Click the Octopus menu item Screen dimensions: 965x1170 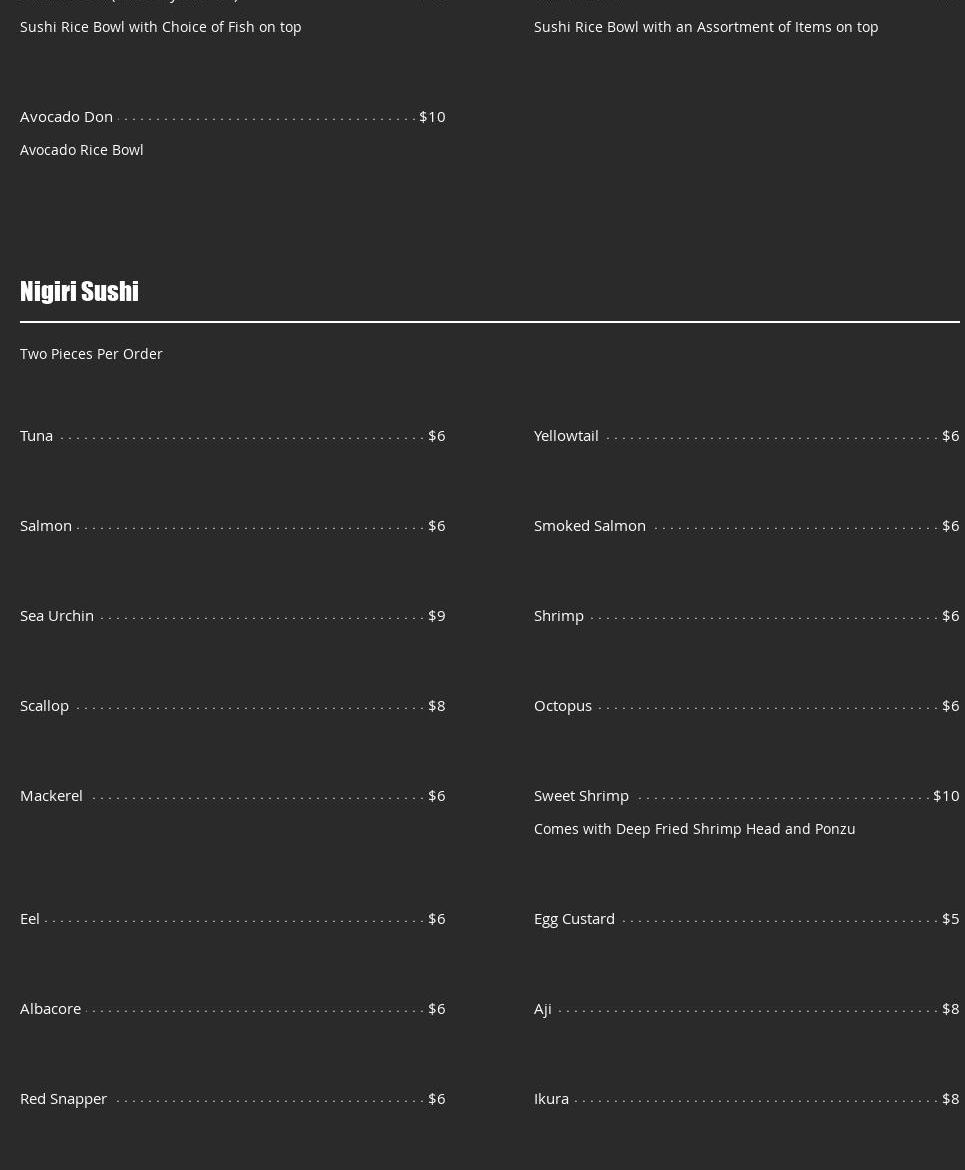(563, 705)
